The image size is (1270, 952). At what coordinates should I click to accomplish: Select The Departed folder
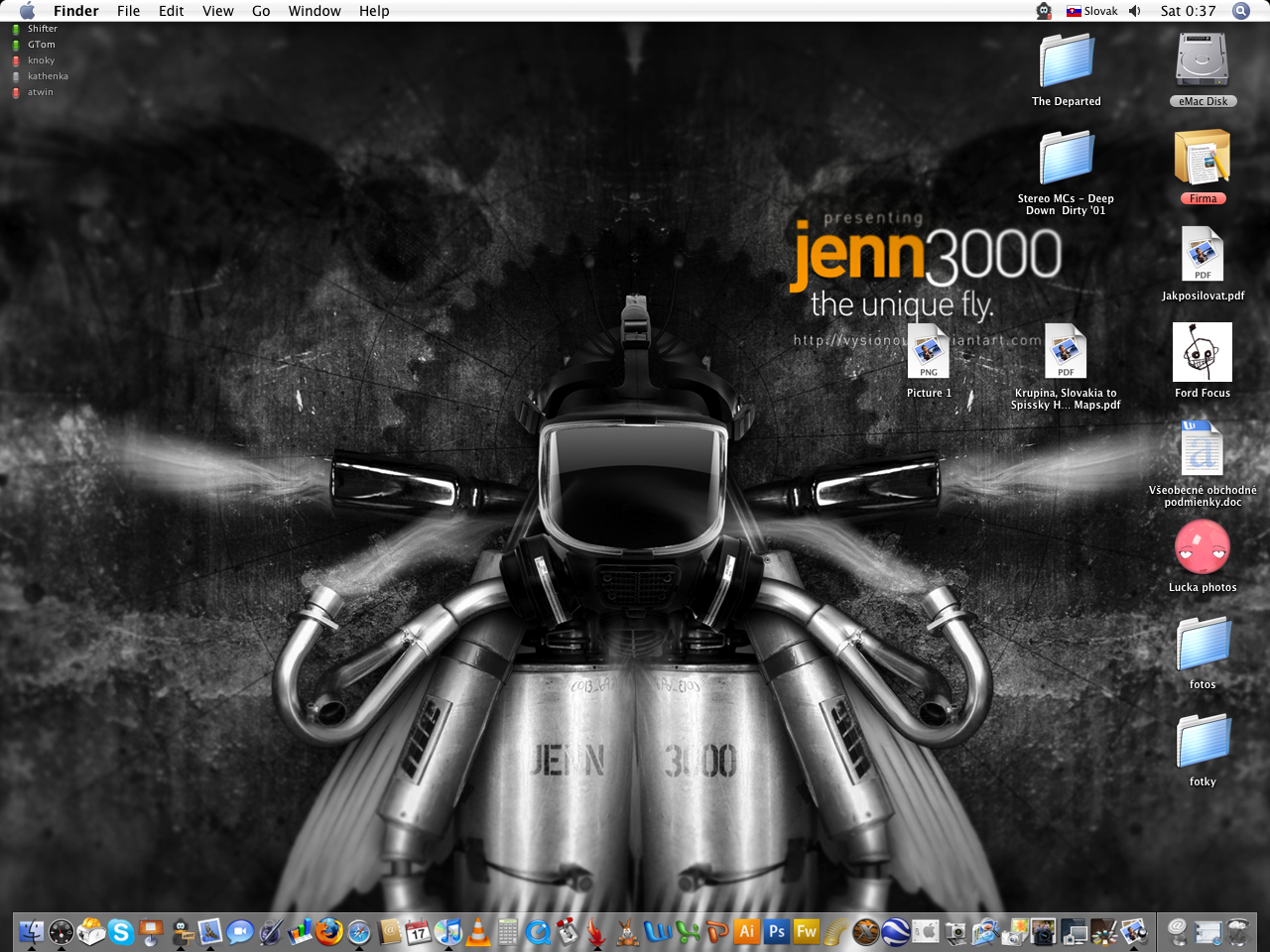click(1066, 61)
